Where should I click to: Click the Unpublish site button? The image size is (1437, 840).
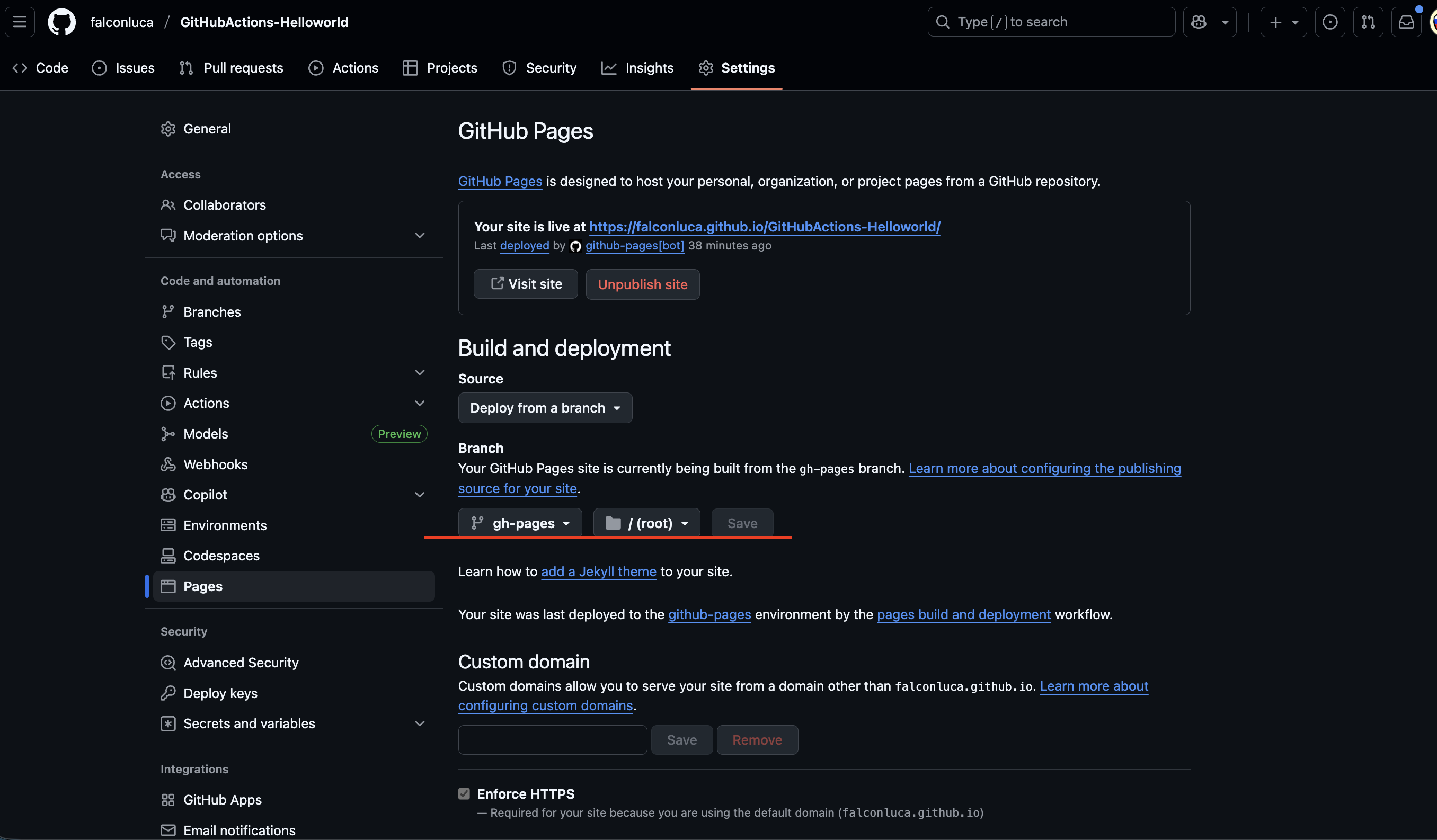tap(642, 284)
